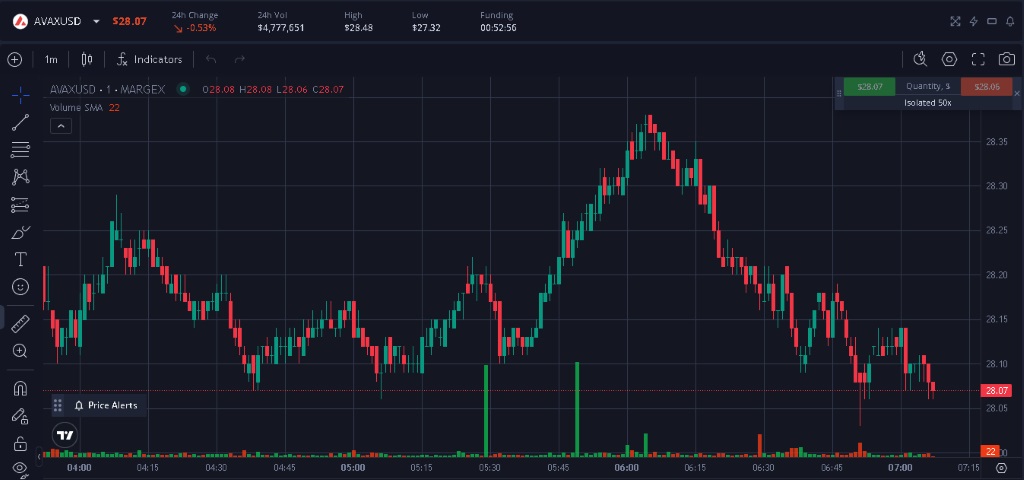This screenshot has height=480, width=1024.
Task: Open the candlestick chart type menu
Action: point(87,59)
